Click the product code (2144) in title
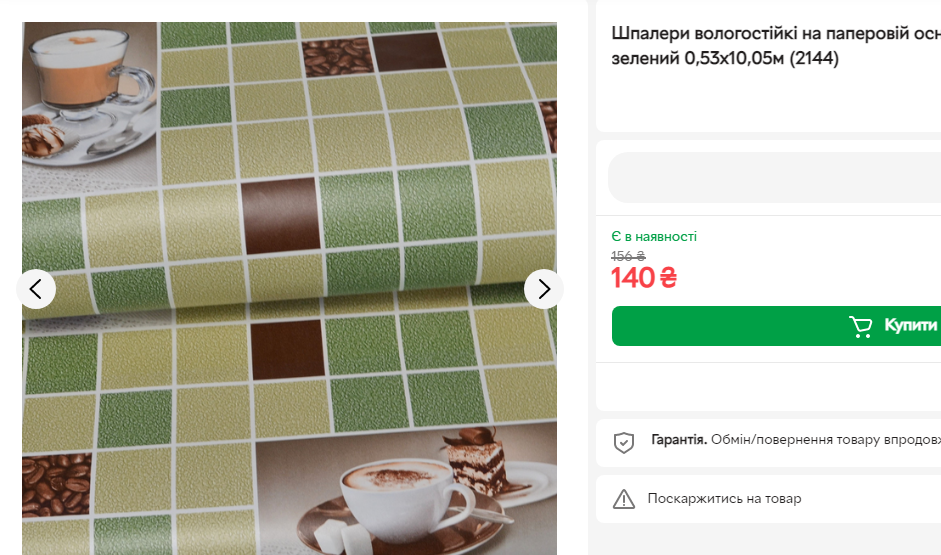Screen dimensions: 941x555 click(814, 58)
